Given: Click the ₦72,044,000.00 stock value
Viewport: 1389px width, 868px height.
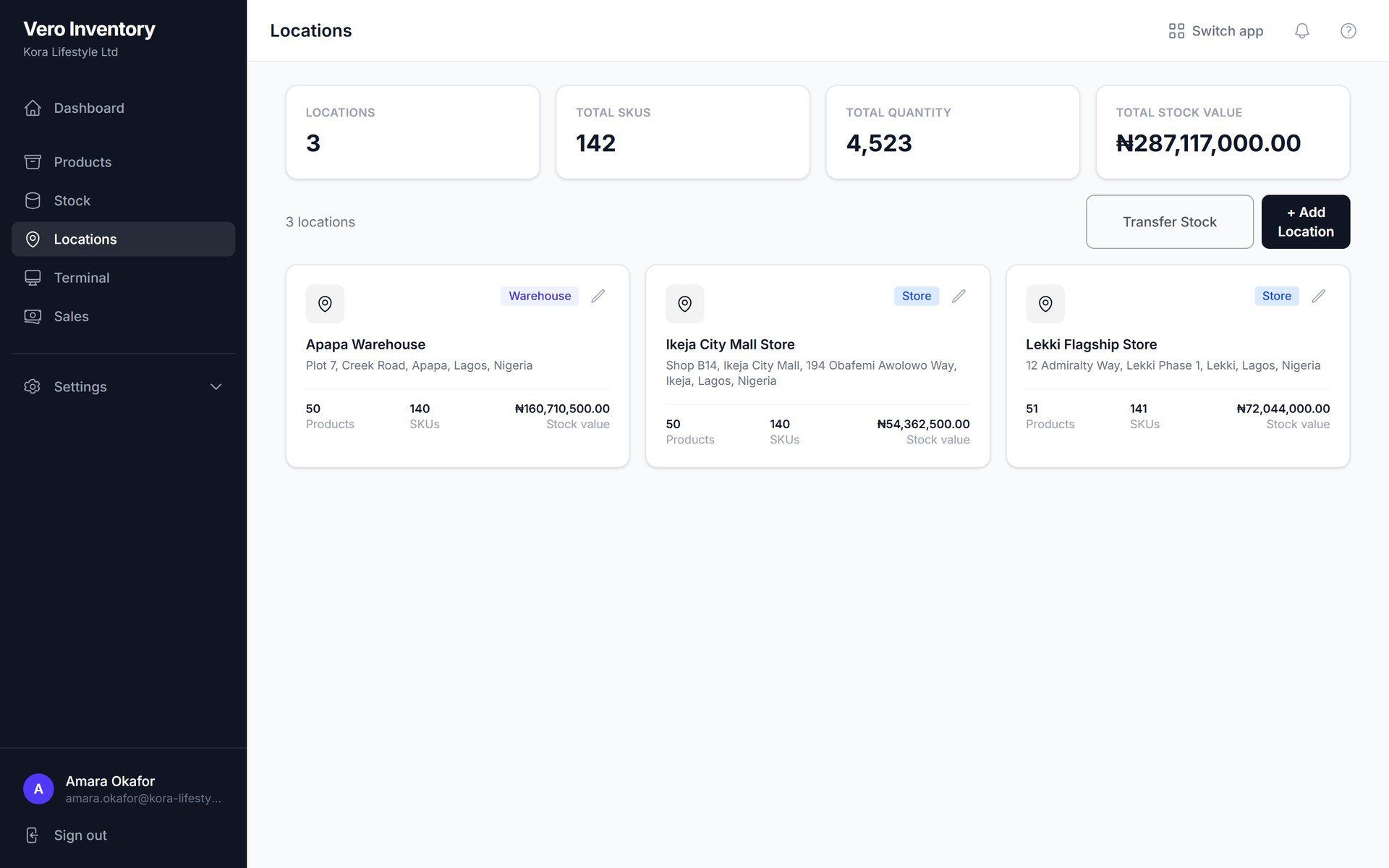Looking at the screenshot, I should pos(1283,409).
